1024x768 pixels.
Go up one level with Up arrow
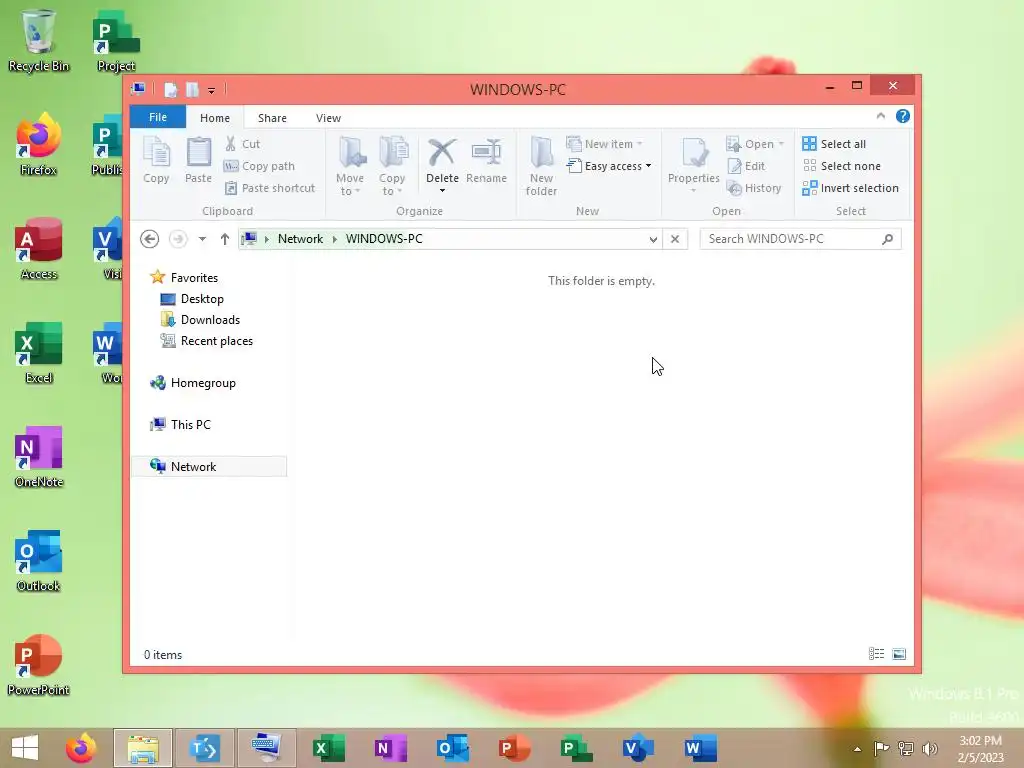(225, 239)
